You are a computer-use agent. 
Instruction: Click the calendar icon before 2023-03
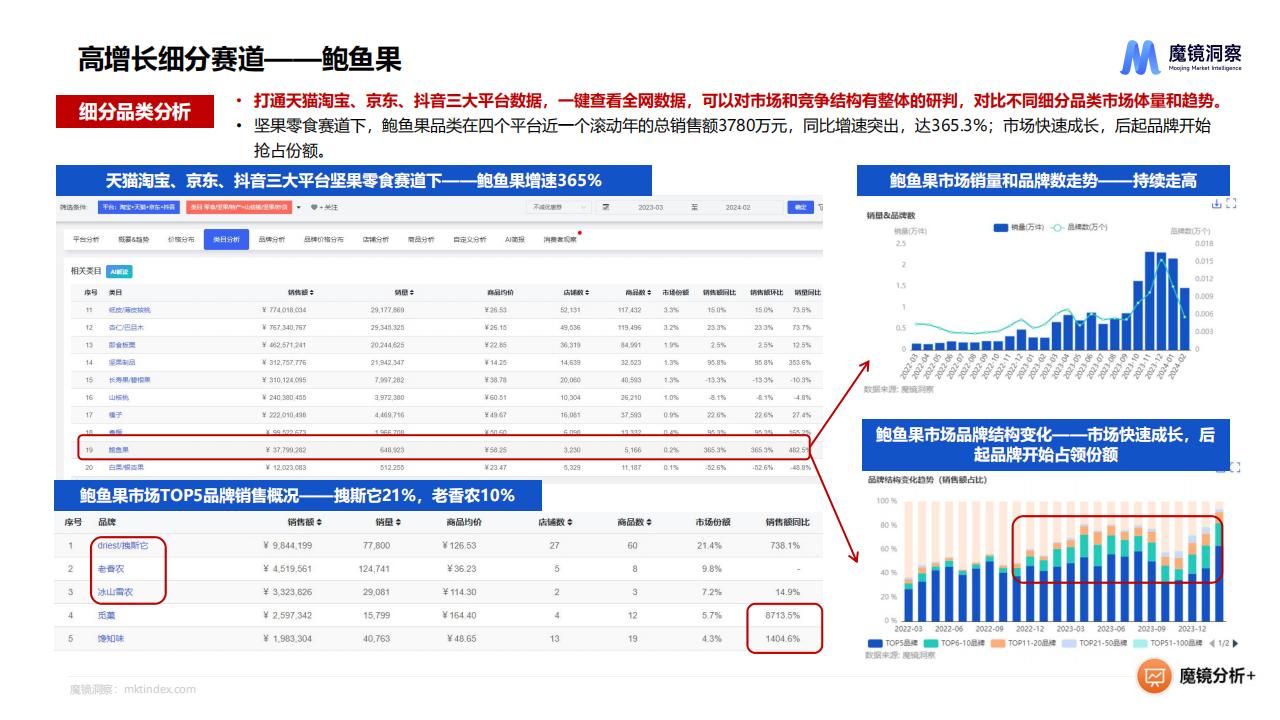[606, 207]
